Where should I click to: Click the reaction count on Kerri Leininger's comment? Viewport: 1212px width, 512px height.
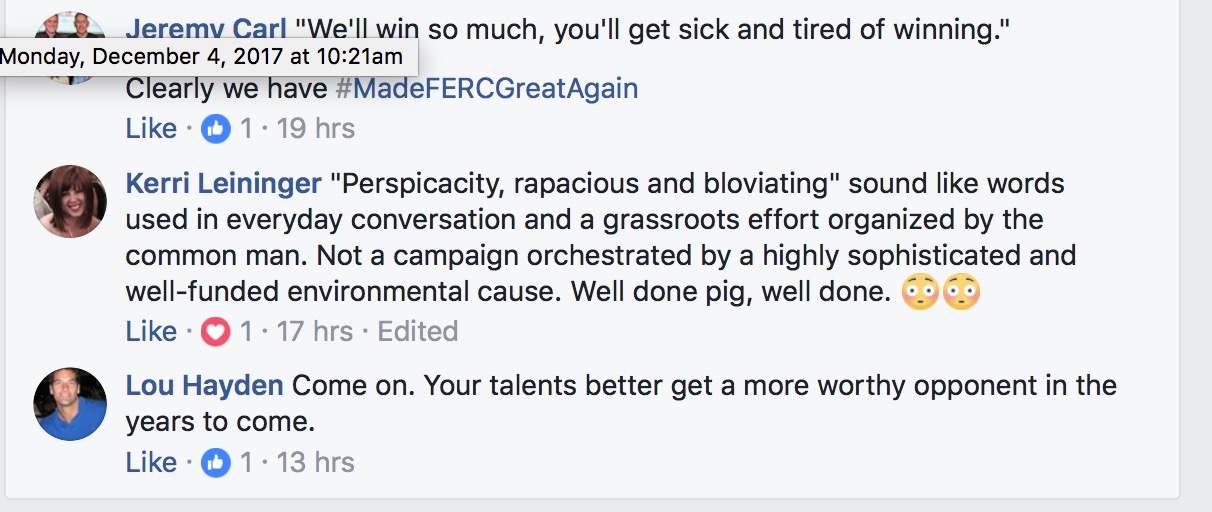click(x=246, y=331)
